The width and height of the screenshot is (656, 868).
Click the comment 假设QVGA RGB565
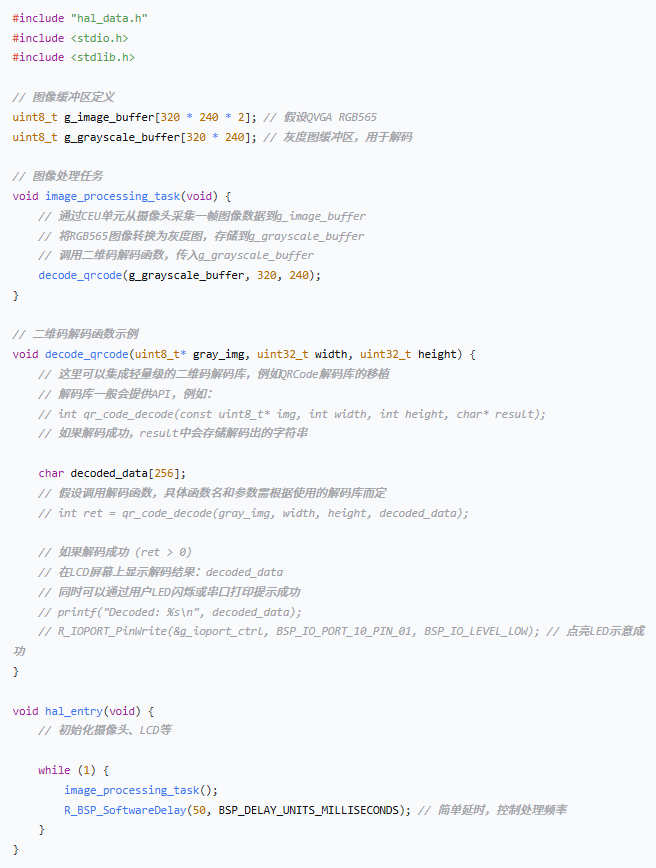(320, 117)
